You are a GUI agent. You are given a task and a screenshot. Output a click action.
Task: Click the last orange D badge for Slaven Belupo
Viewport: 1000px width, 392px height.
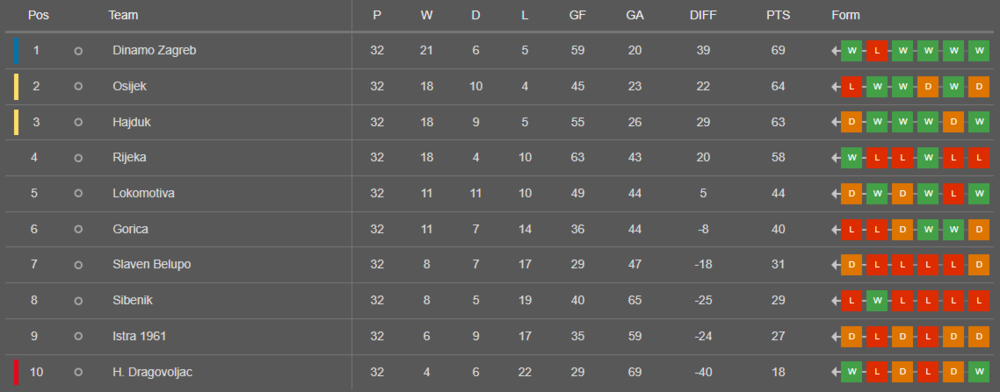click(978, 265)
